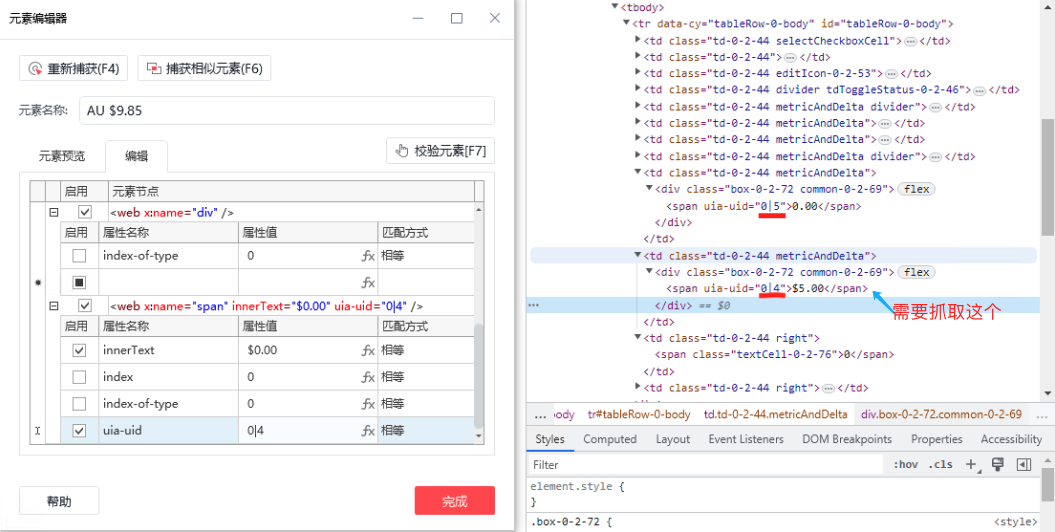Click the ellipsis badge on editIcon-0-2-53 row

(x=892, y=73)
